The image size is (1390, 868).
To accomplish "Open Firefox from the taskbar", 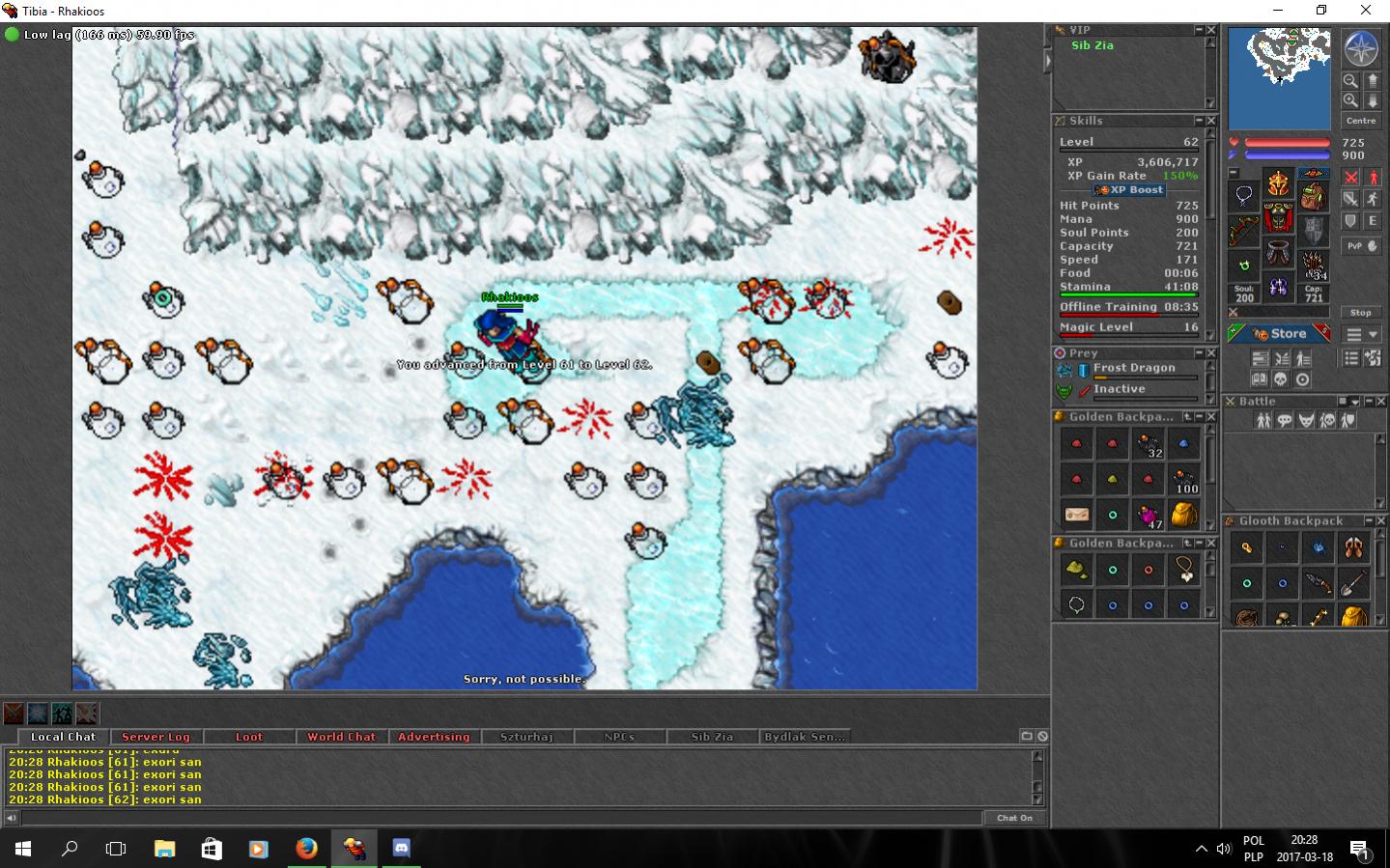I will coord(306,849).
